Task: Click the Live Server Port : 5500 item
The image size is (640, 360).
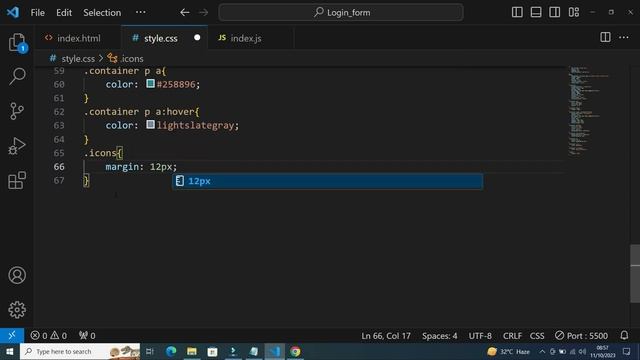Action: [x=581, y=336]
